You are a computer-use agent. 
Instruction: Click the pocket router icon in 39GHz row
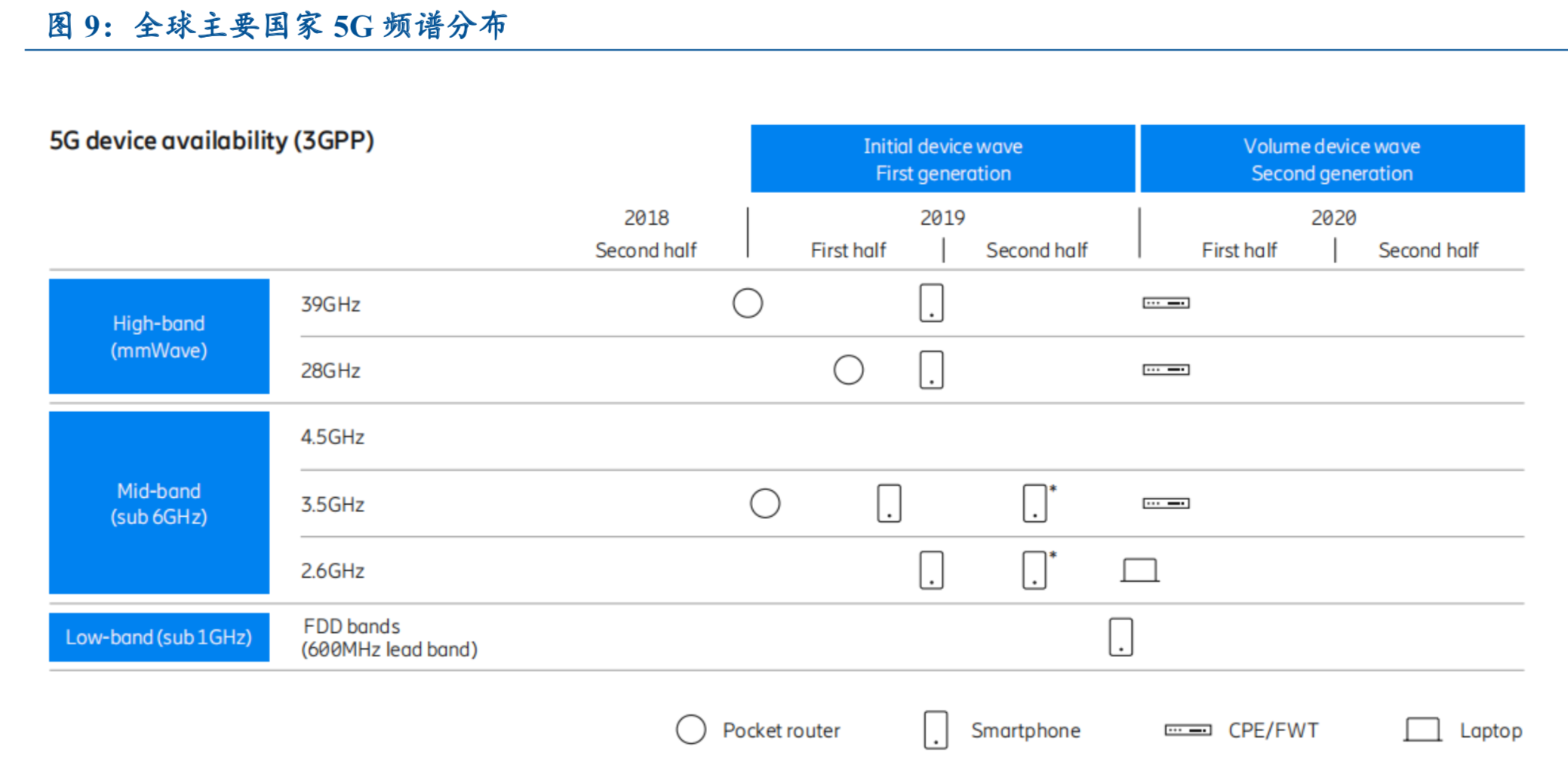click(x=747, y=303)
